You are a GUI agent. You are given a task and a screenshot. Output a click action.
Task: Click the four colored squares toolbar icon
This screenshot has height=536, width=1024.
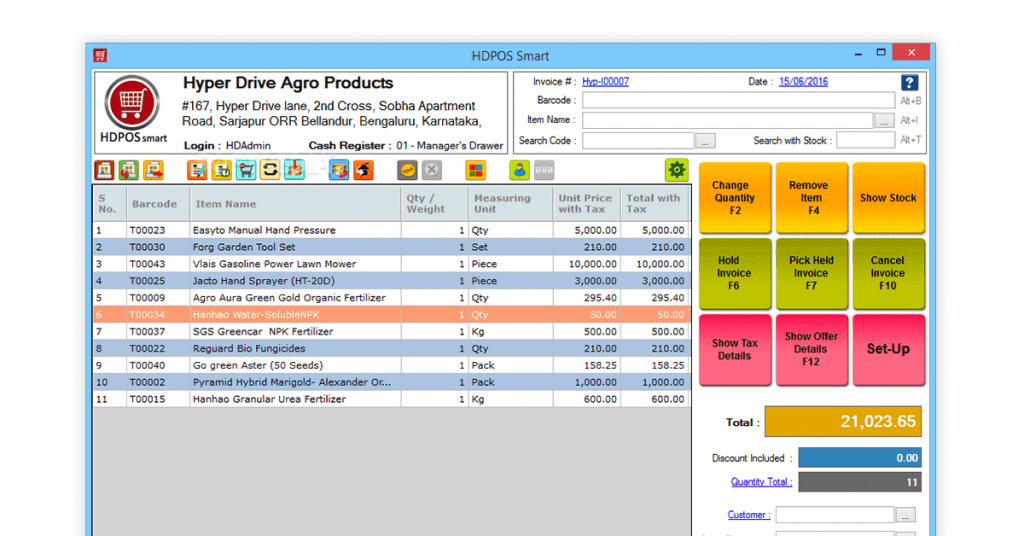(x=475, y=170)
